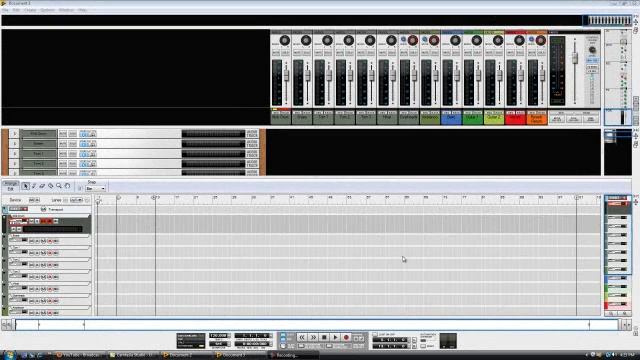640x360 pixels.
Task: Click the Stop transport button
Action: coord(324,338)
